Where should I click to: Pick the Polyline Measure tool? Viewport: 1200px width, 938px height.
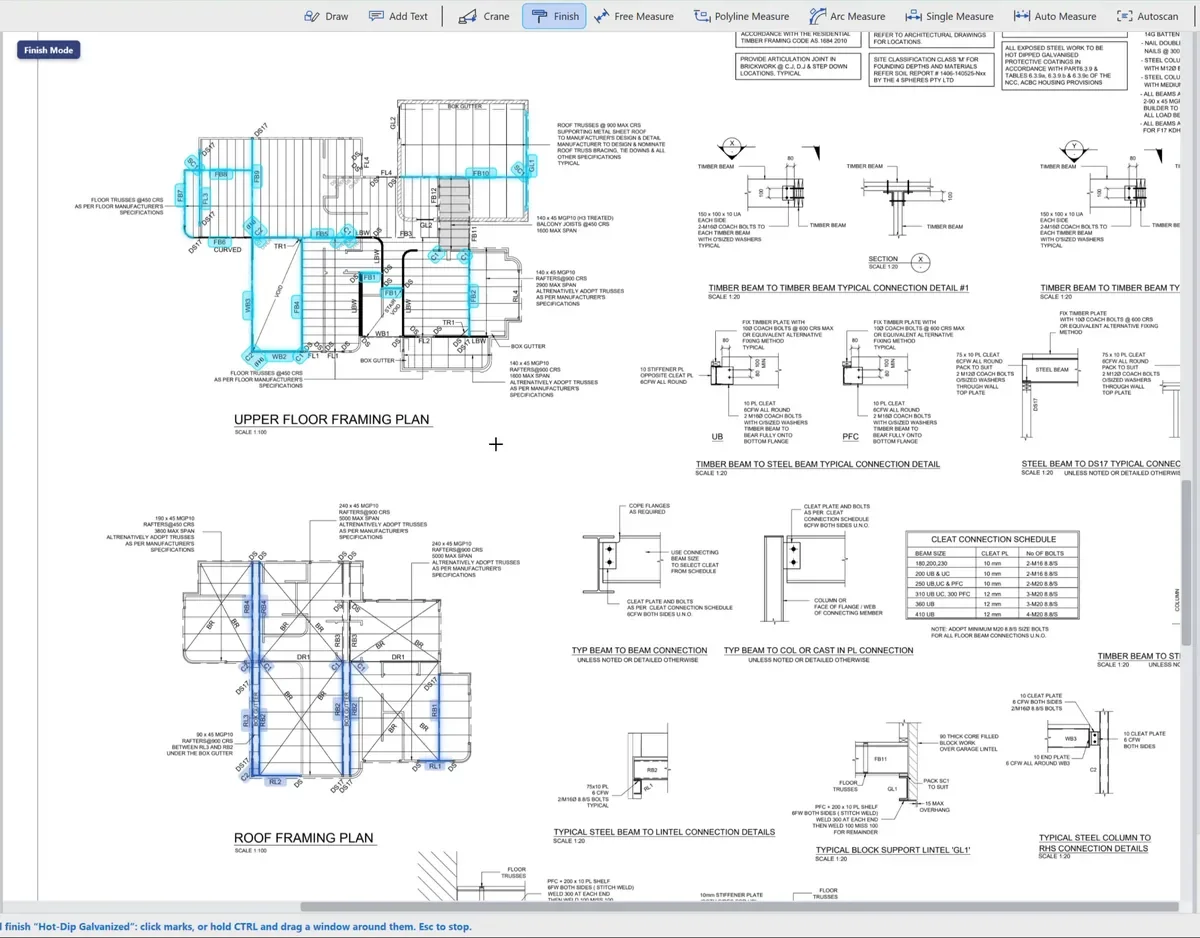[742, 16]
